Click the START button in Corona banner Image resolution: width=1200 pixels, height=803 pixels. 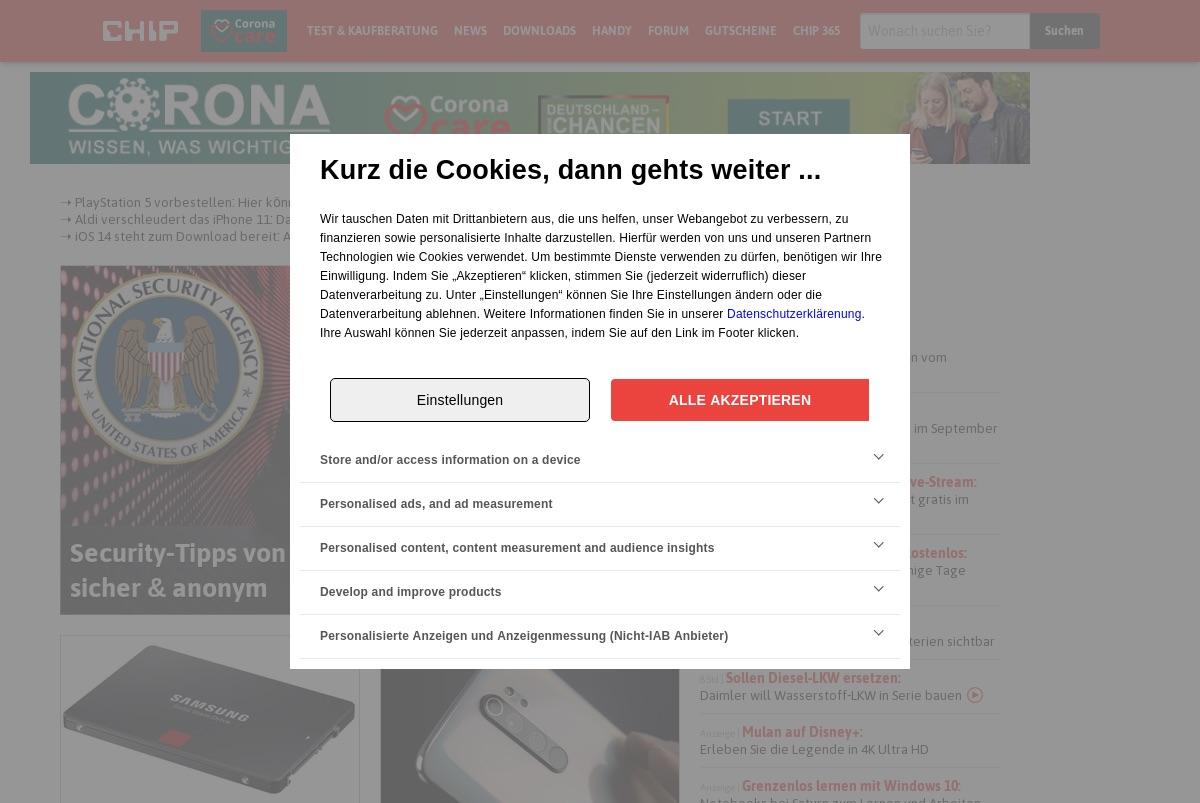(x=789, y=119)
